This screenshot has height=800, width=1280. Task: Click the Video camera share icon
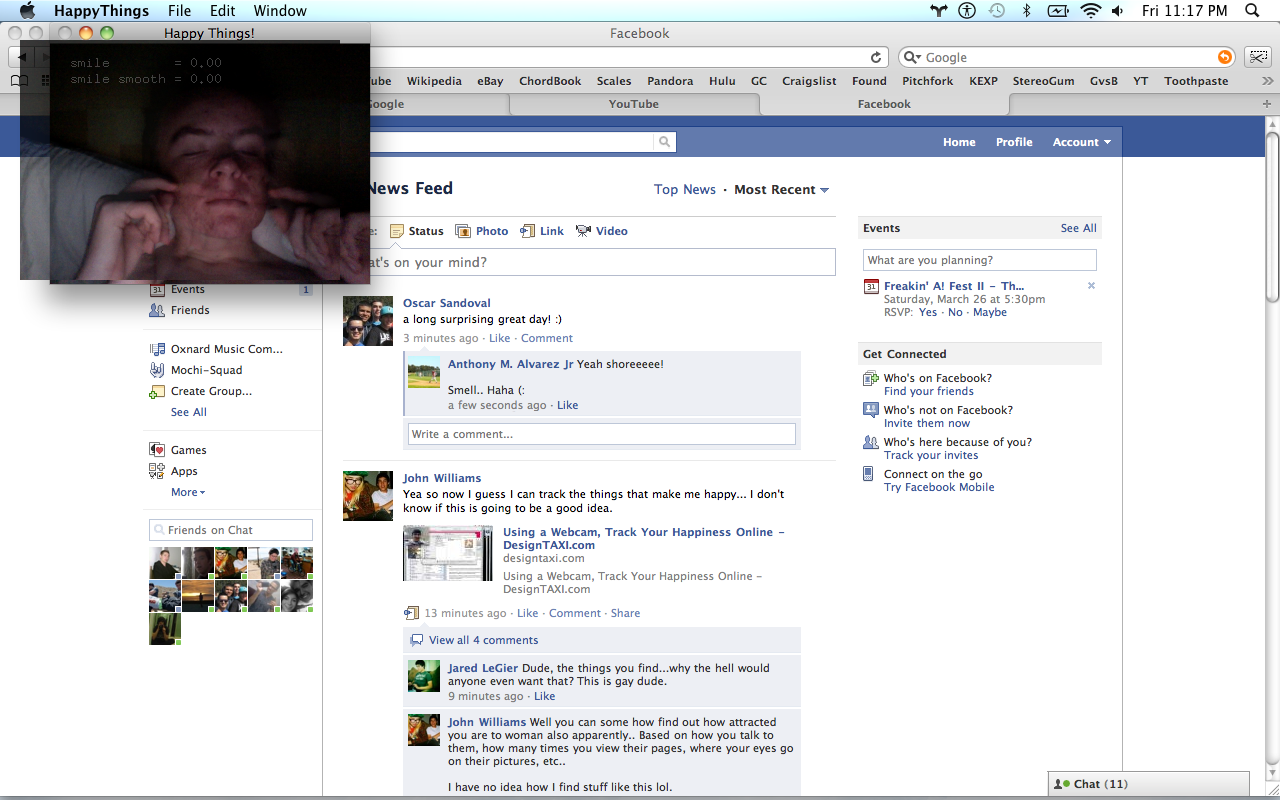[583, 231]
